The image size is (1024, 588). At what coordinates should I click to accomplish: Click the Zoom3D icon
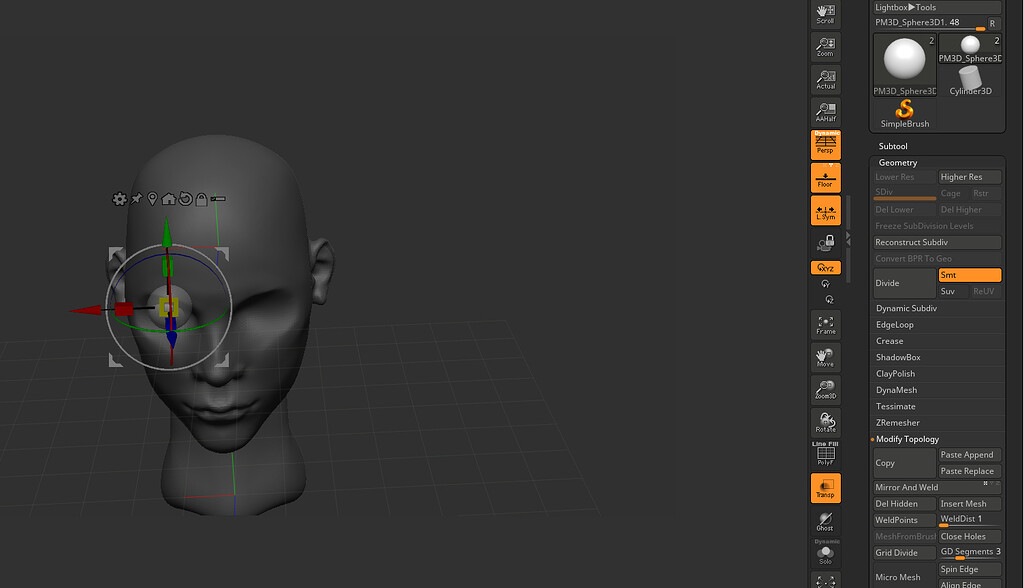825,389
